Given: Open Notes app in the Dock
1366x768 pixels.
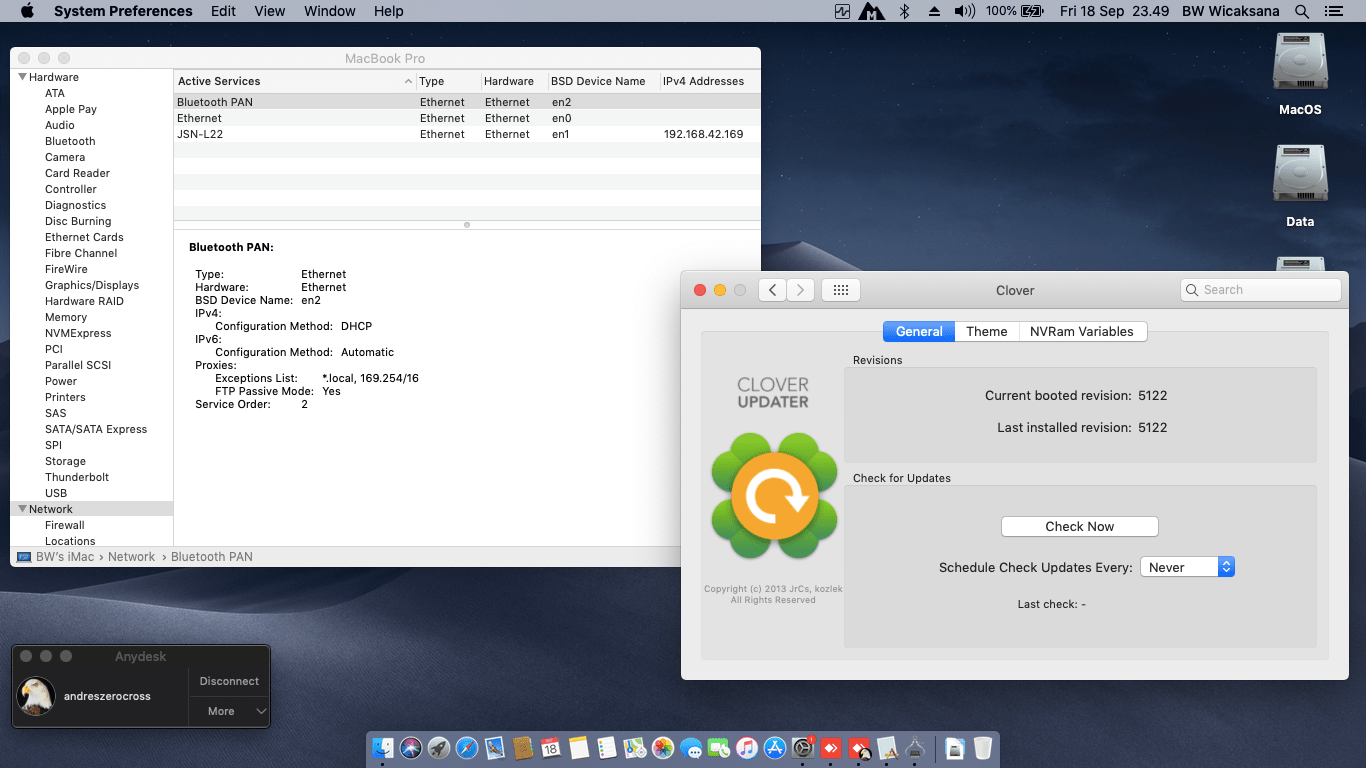Looking at the screenshot, I should pyautogui.click(x=578, y=747).
